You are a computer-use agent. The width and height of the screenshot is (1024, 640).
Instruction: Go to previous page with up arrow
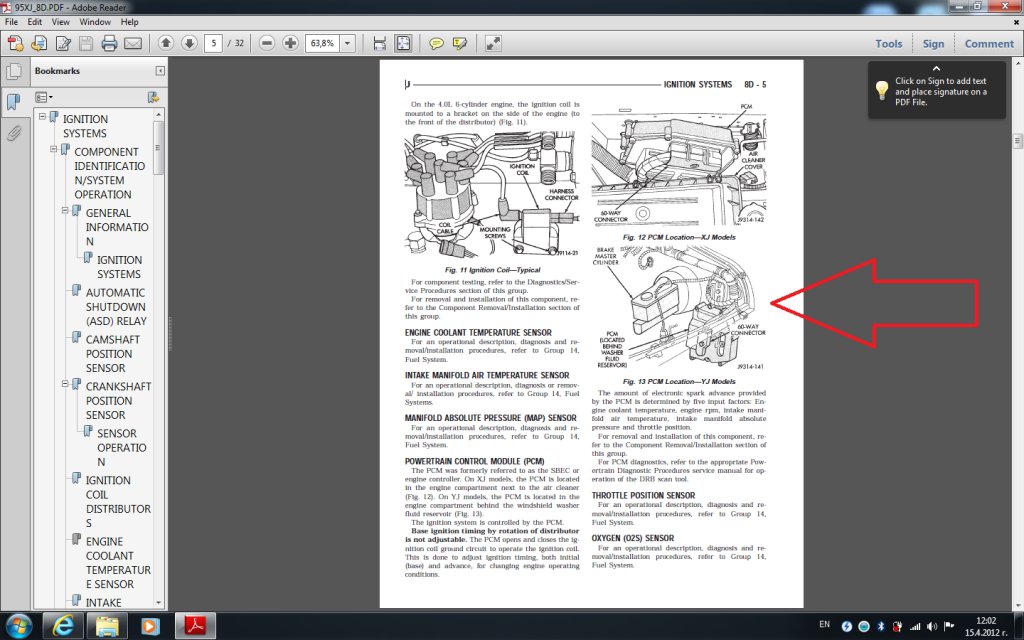click(x=166, y=43)
